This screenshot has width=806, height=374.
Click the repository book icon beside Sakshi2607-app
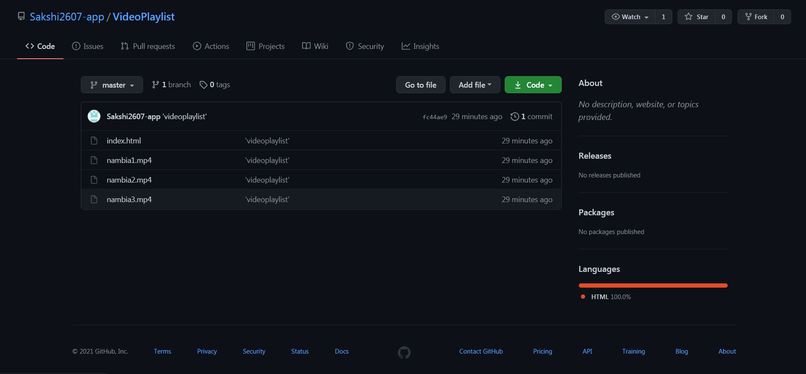tap(21, 16)
